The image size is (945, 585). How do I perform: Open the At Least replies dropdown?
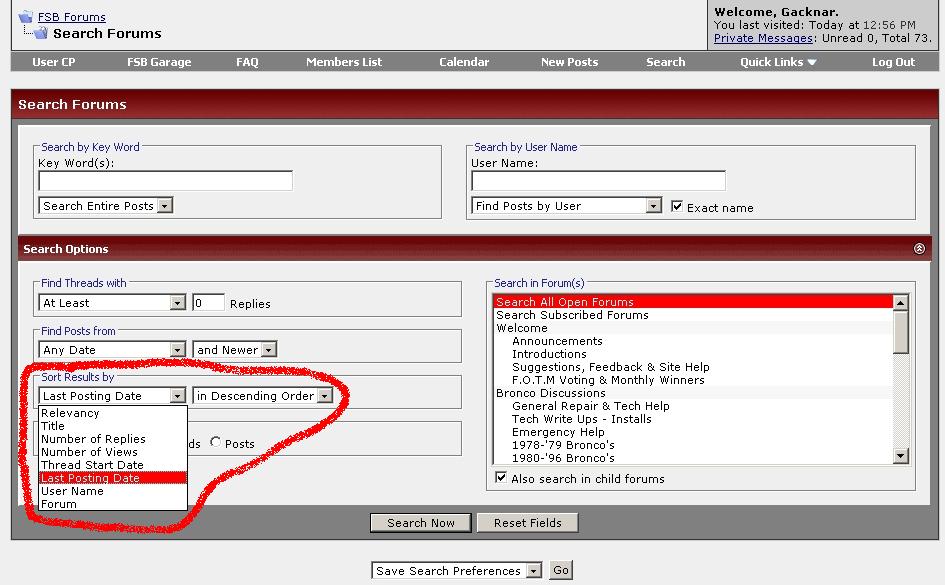(112, 302)
